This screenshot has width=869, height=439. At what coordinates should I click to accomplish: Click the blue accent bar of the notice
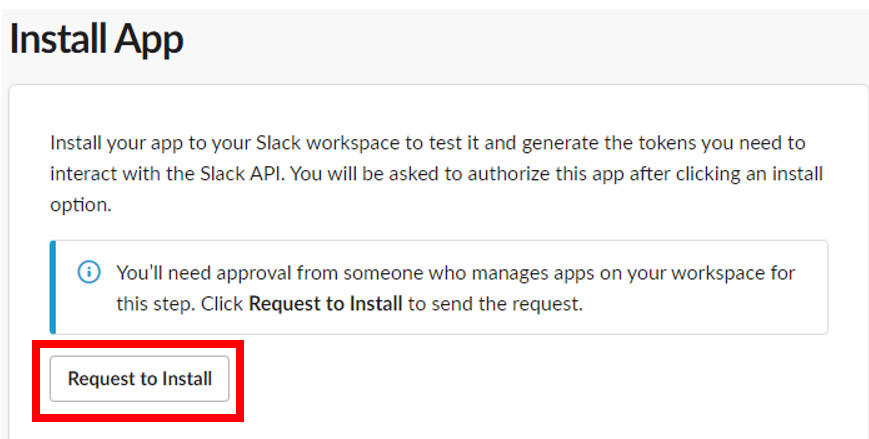click(53, 287)
